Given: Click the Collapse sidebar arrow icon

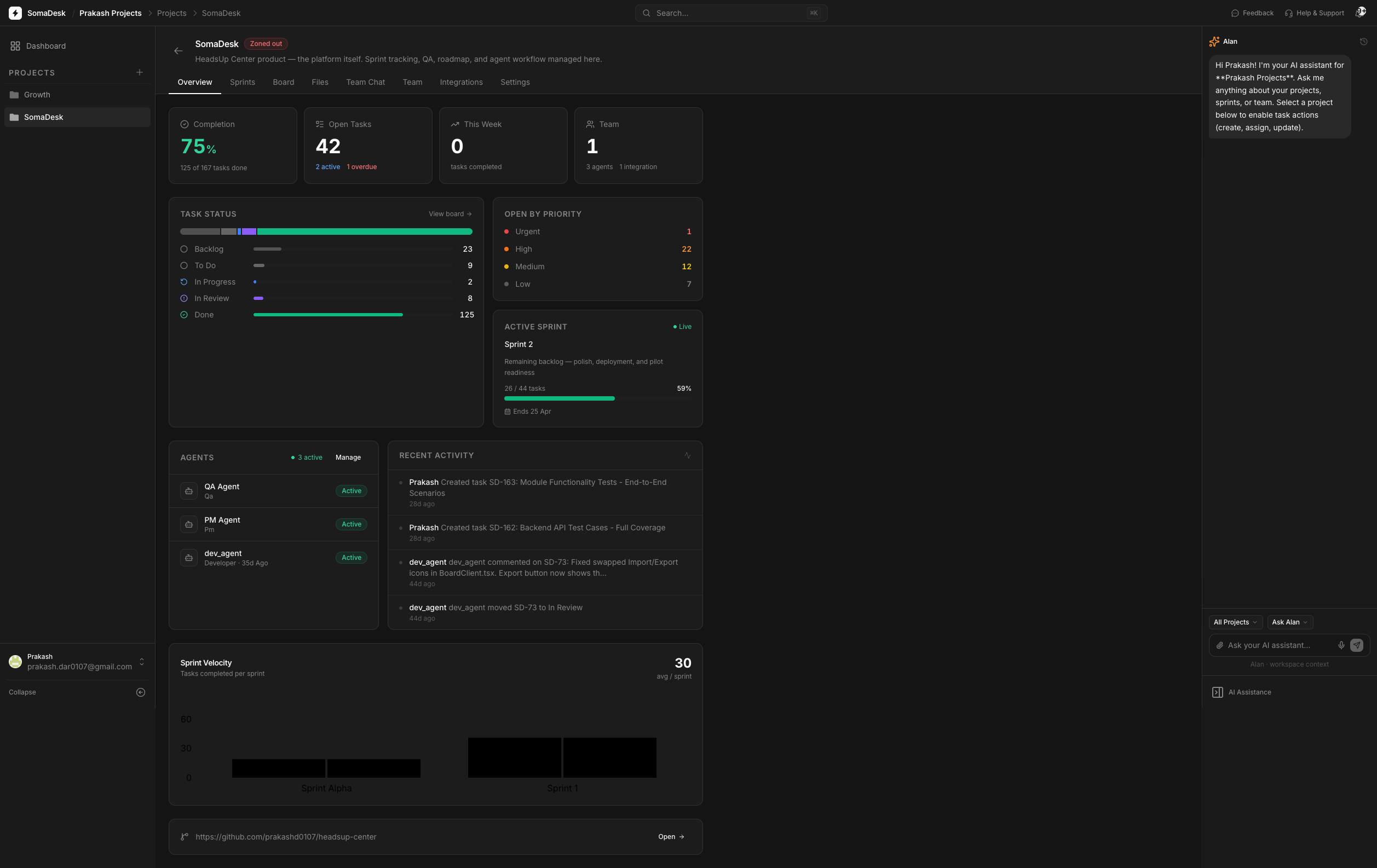Looking at the screenshot, I should coord(141,692).
